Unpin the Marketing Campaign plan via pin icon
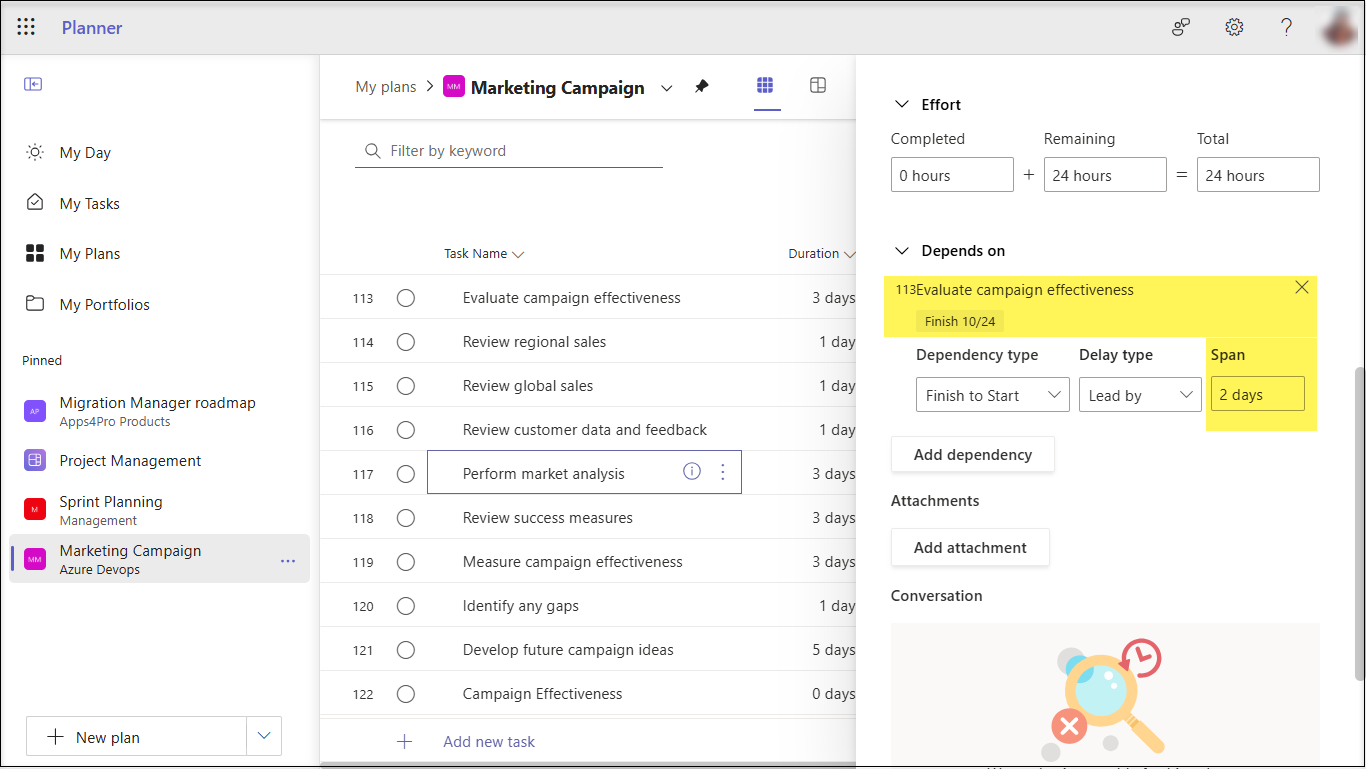Screen dimensions: 1366x769 pyautogui.click(x=701, y=87)
